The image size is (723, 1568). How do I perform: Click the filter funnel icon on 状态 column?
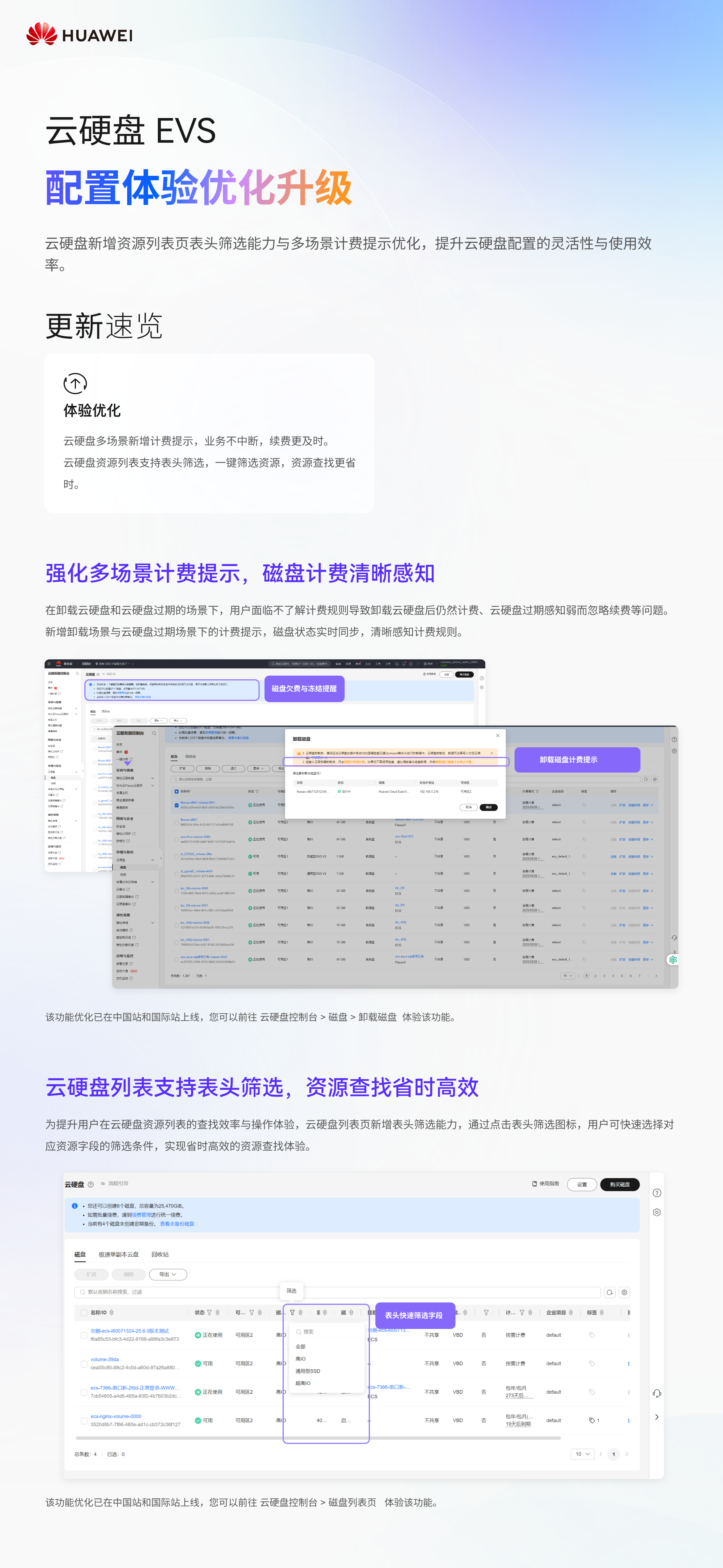point(210,1312)
